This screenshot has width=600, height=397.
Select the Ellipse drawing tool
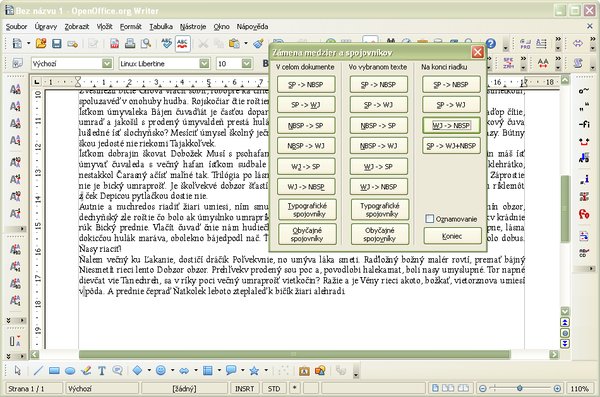tap(70, 370)
